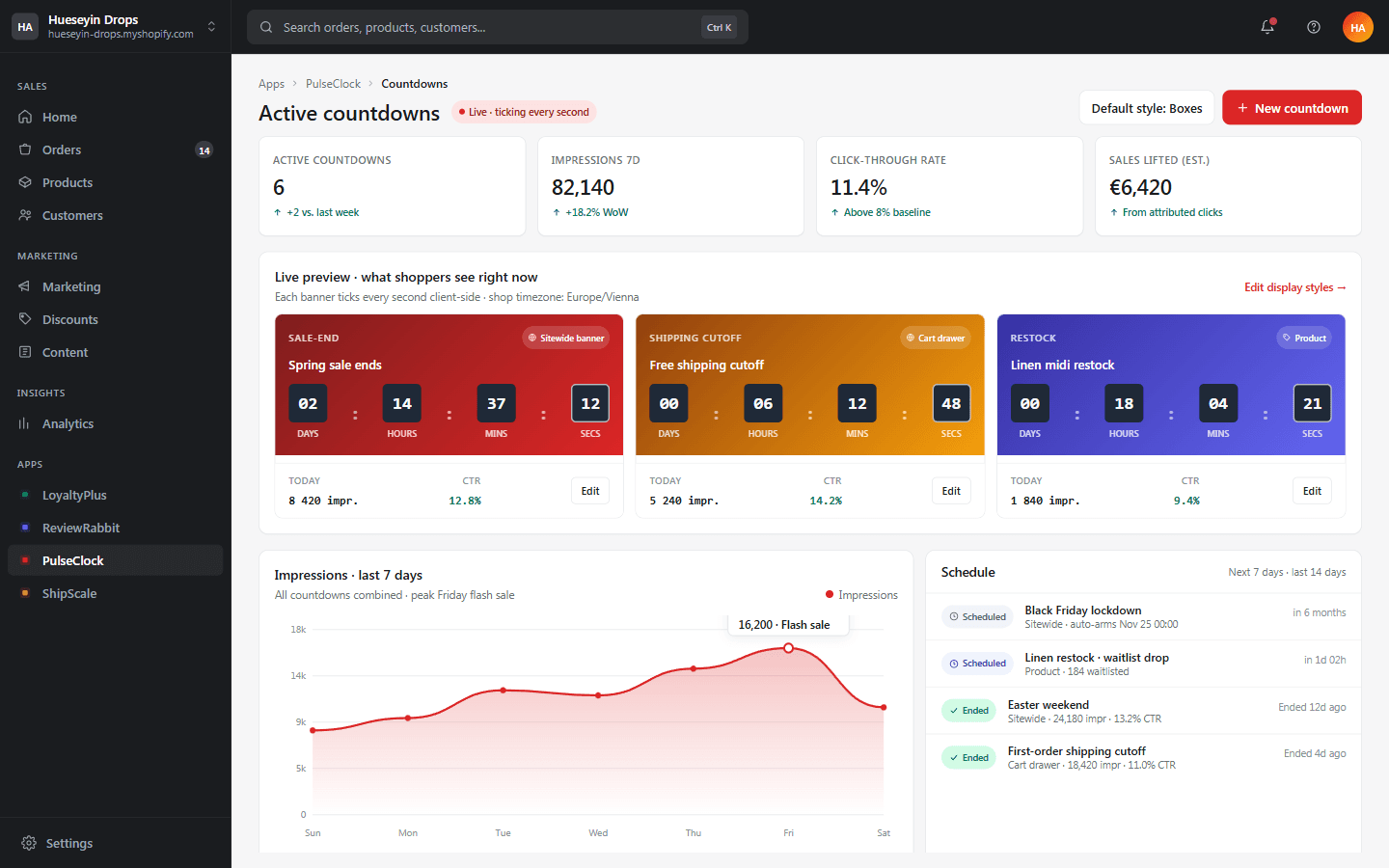Click the Discounts tag icon

pos(25,319)
